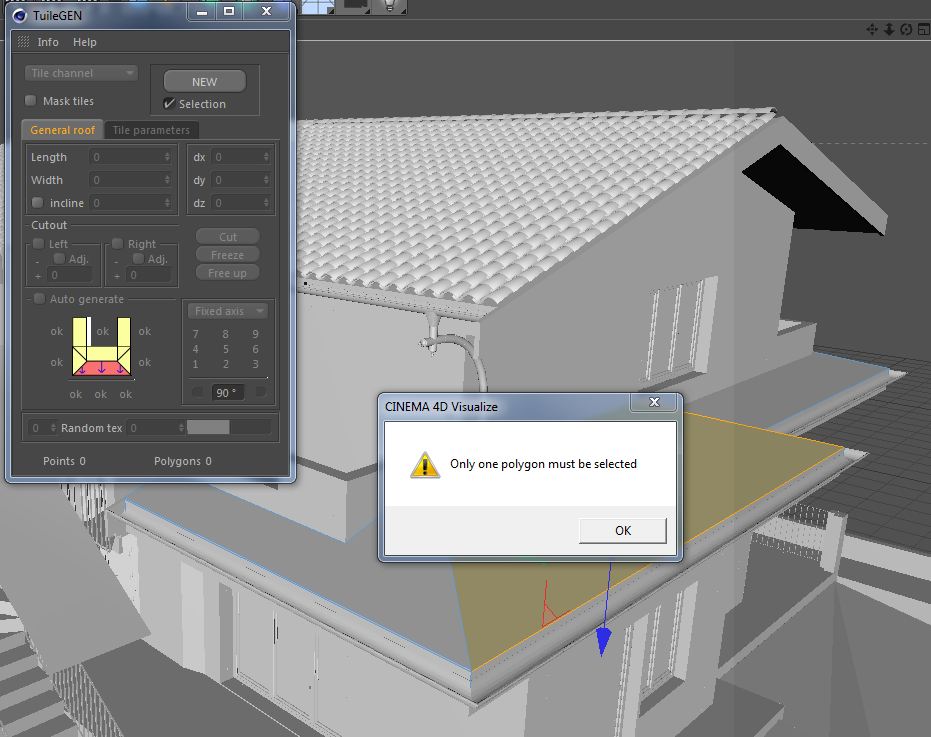Click the Only one polygon message text
The image size is (931, 737).
click(x=543, y=464)
